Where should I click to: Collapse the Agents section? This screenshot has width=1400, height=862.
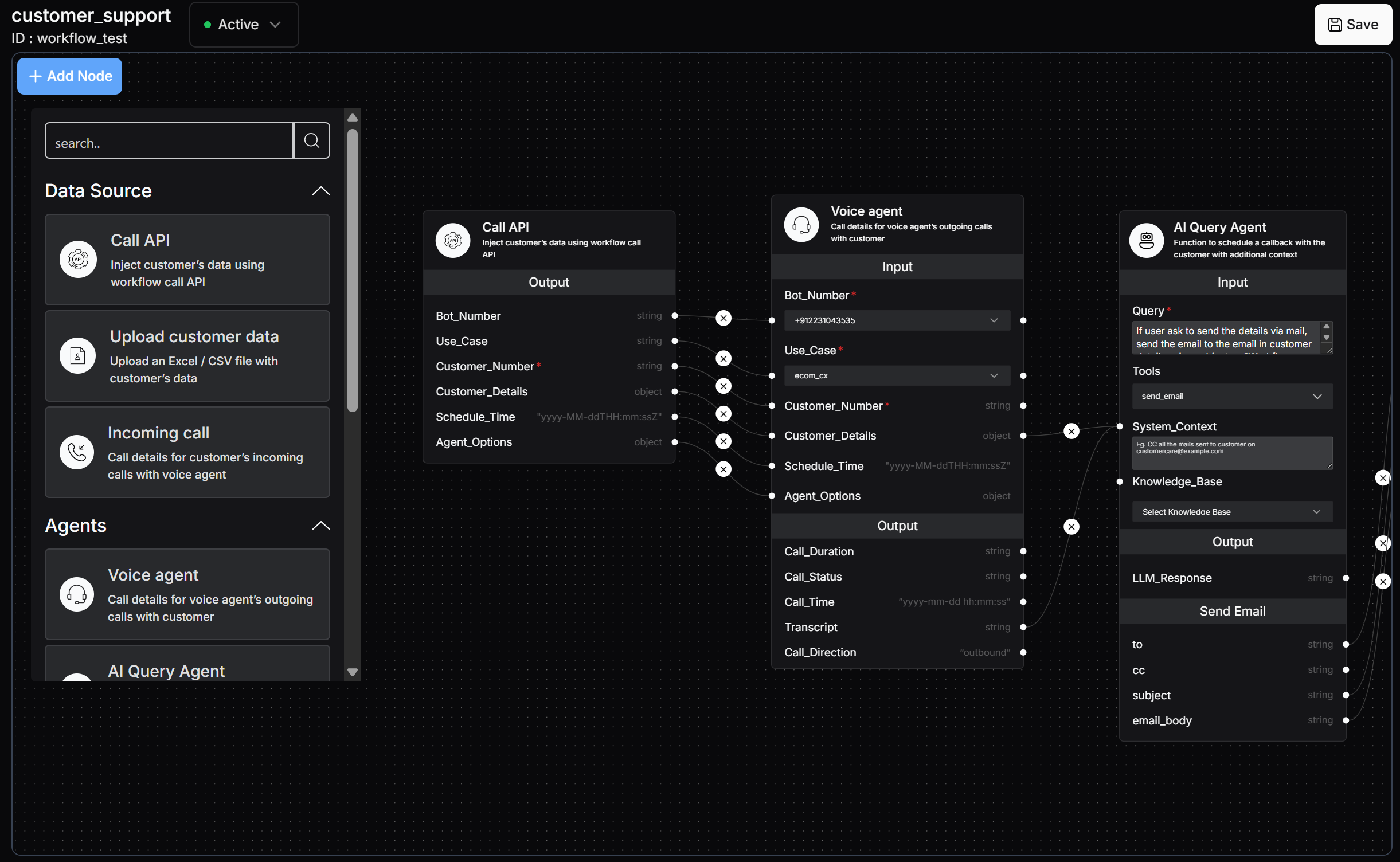tap(320, 526)
